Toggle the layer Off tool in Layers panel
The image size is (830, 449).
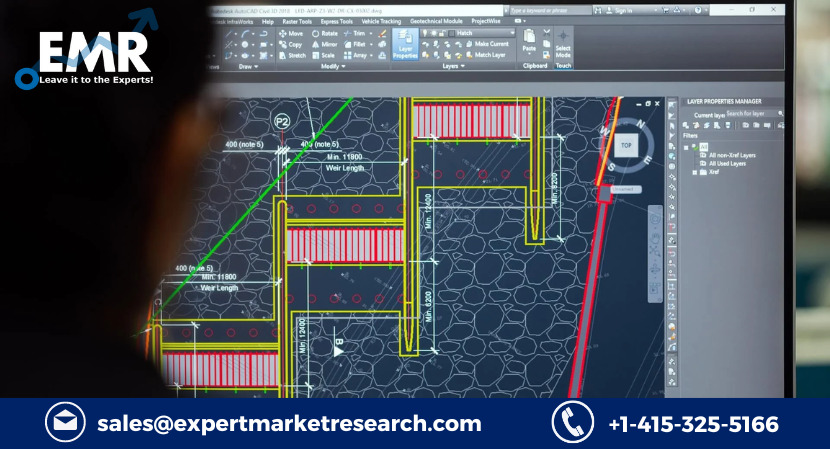click(425, 44)
